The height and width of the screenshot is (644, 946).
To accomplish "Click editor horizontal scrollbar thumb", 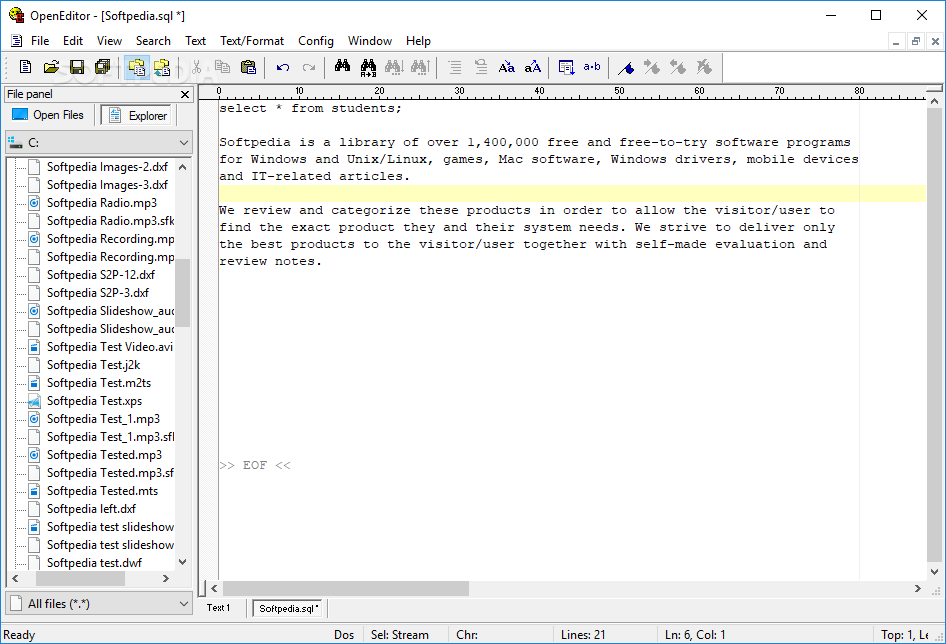I will (x=346, y=588).
